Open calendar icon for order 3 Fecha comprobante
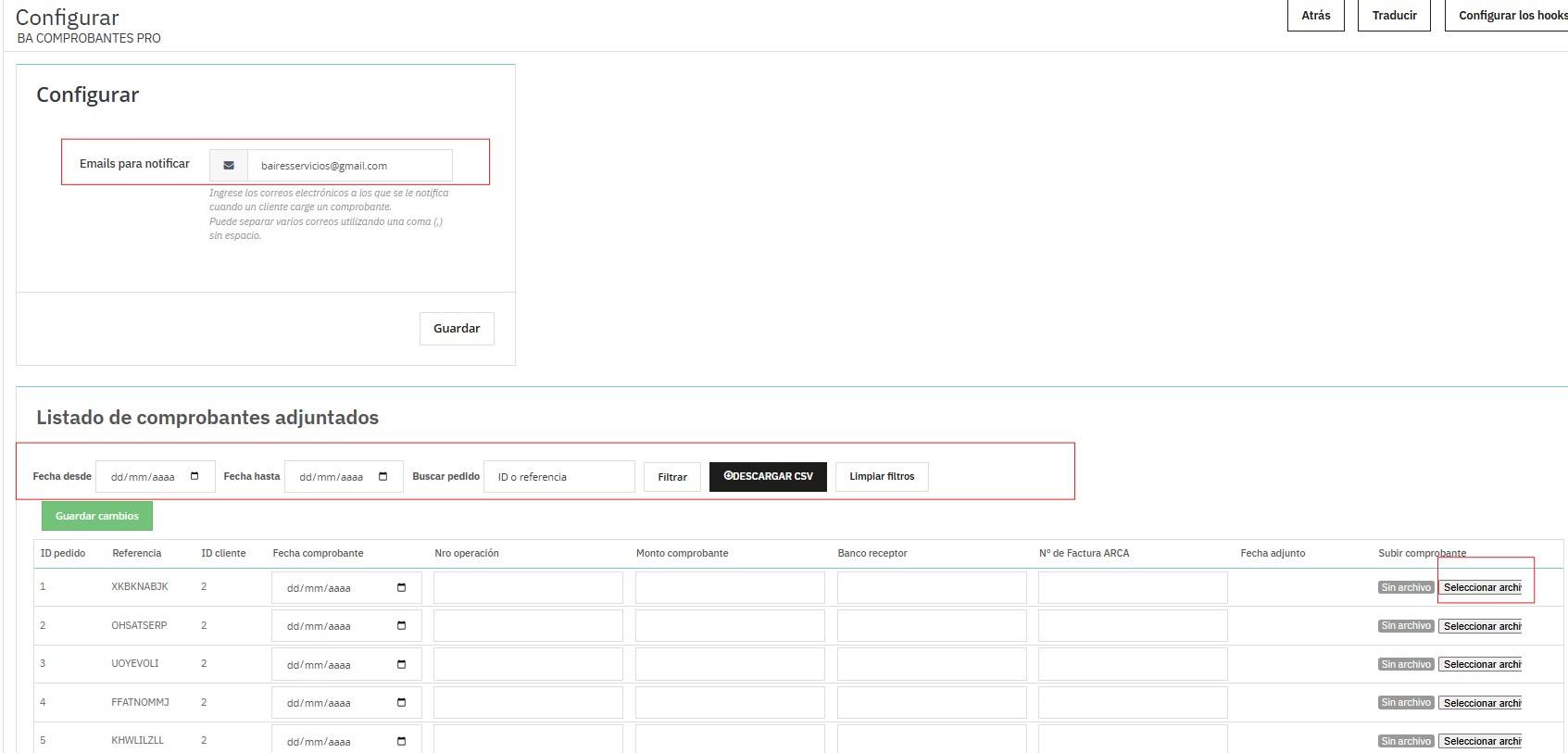The image size is (1568, 753). pos(401,665)
